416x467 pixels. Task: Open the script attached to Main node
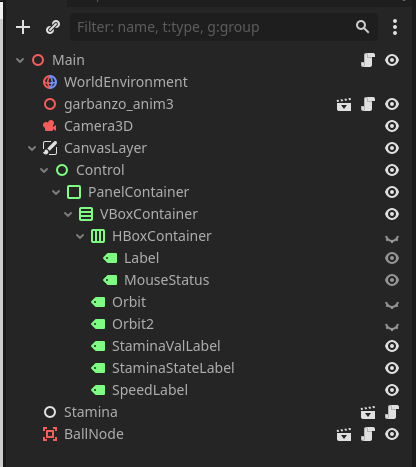coord(368,60)
